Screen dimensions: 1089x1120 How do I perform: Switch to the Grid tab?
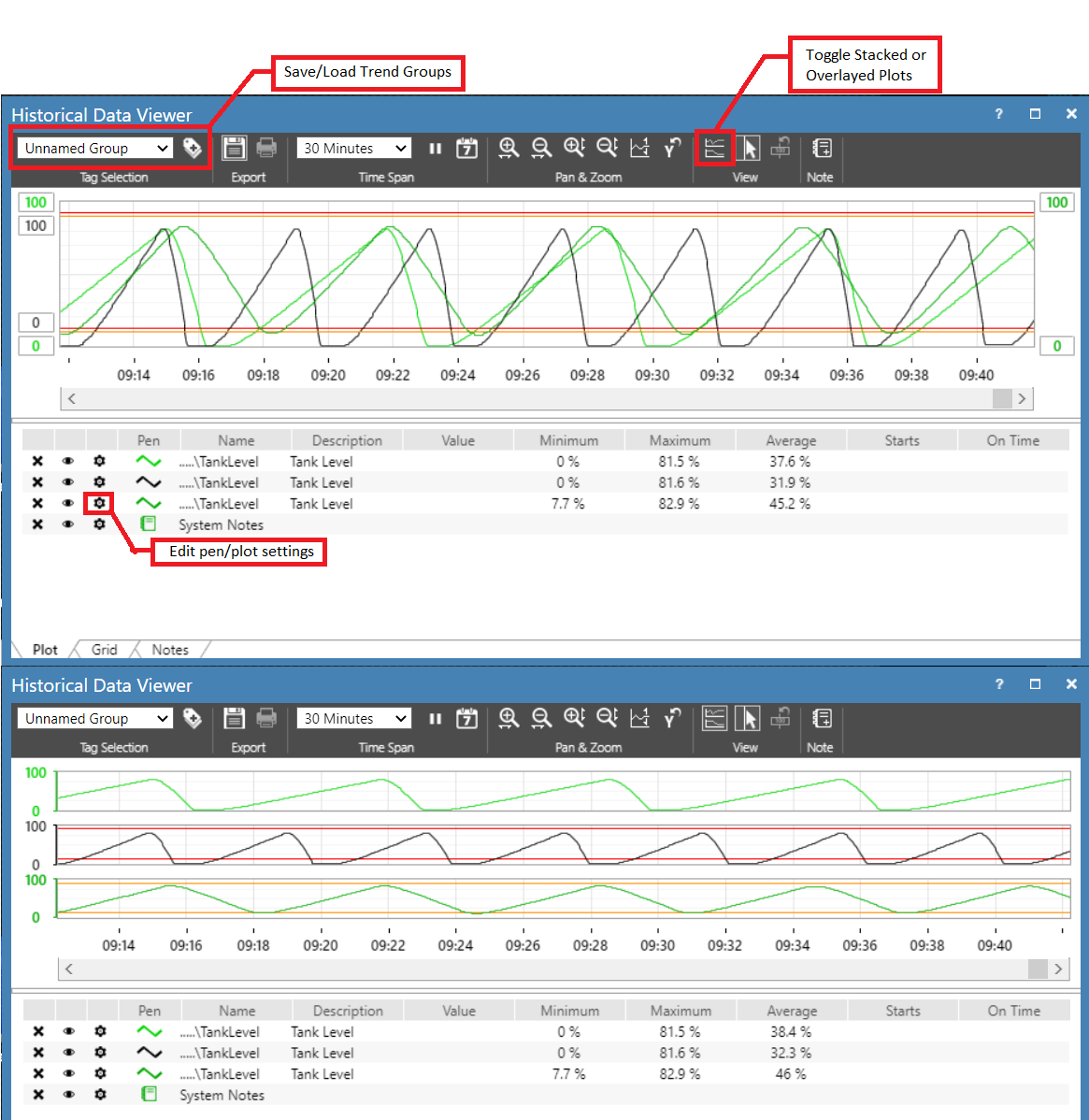tap(105, 650)
